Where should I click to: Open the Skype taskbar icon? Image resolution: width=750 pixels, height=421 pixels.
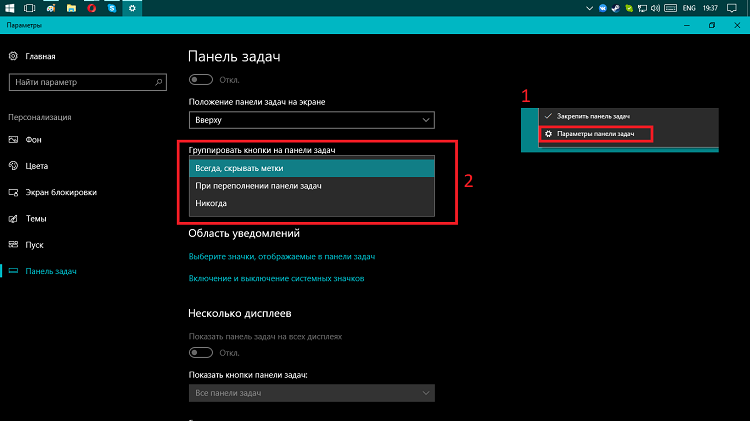coord(112,8)
